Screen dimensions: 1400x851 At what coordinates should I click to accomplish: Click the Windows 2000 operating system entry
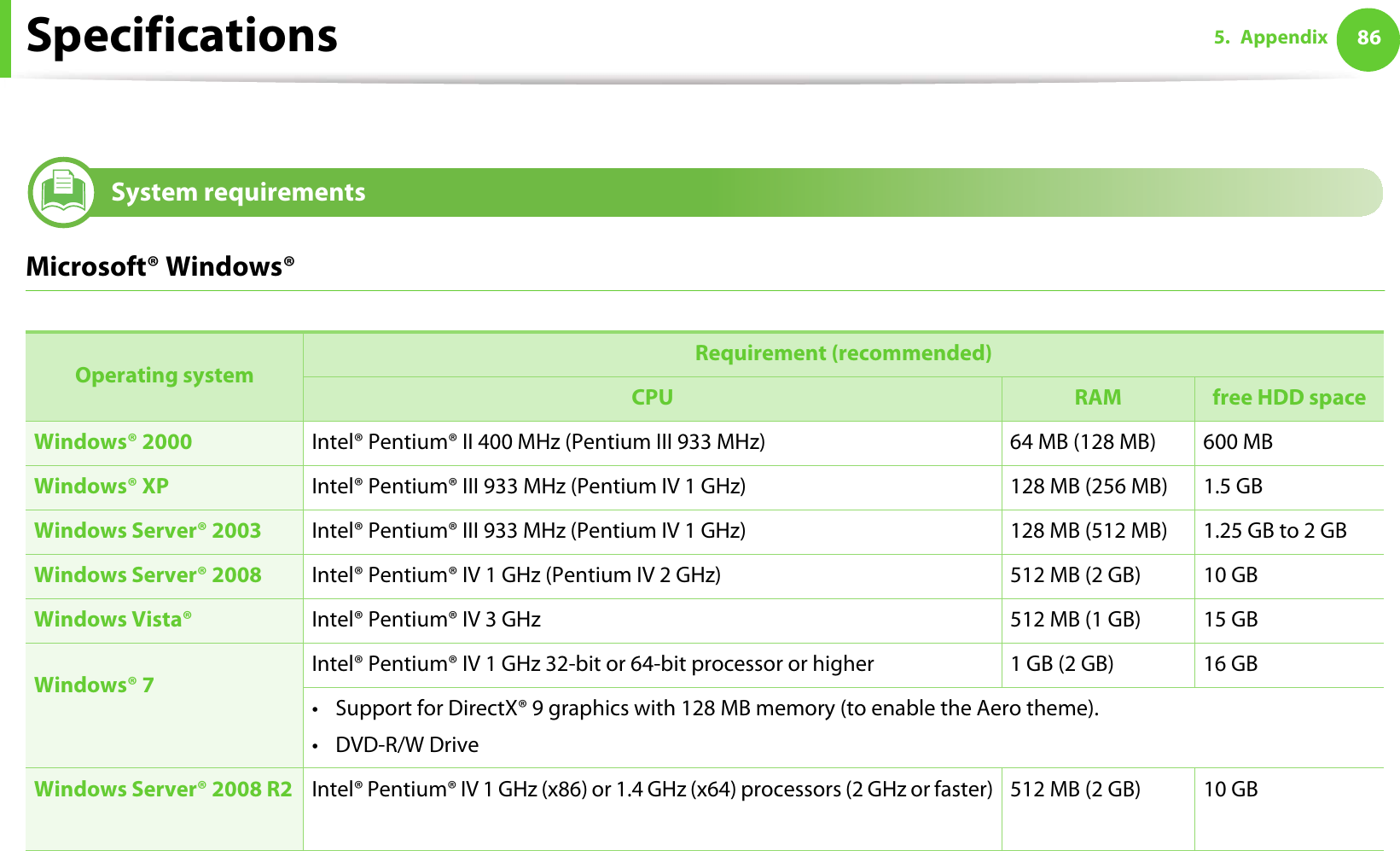113,442
